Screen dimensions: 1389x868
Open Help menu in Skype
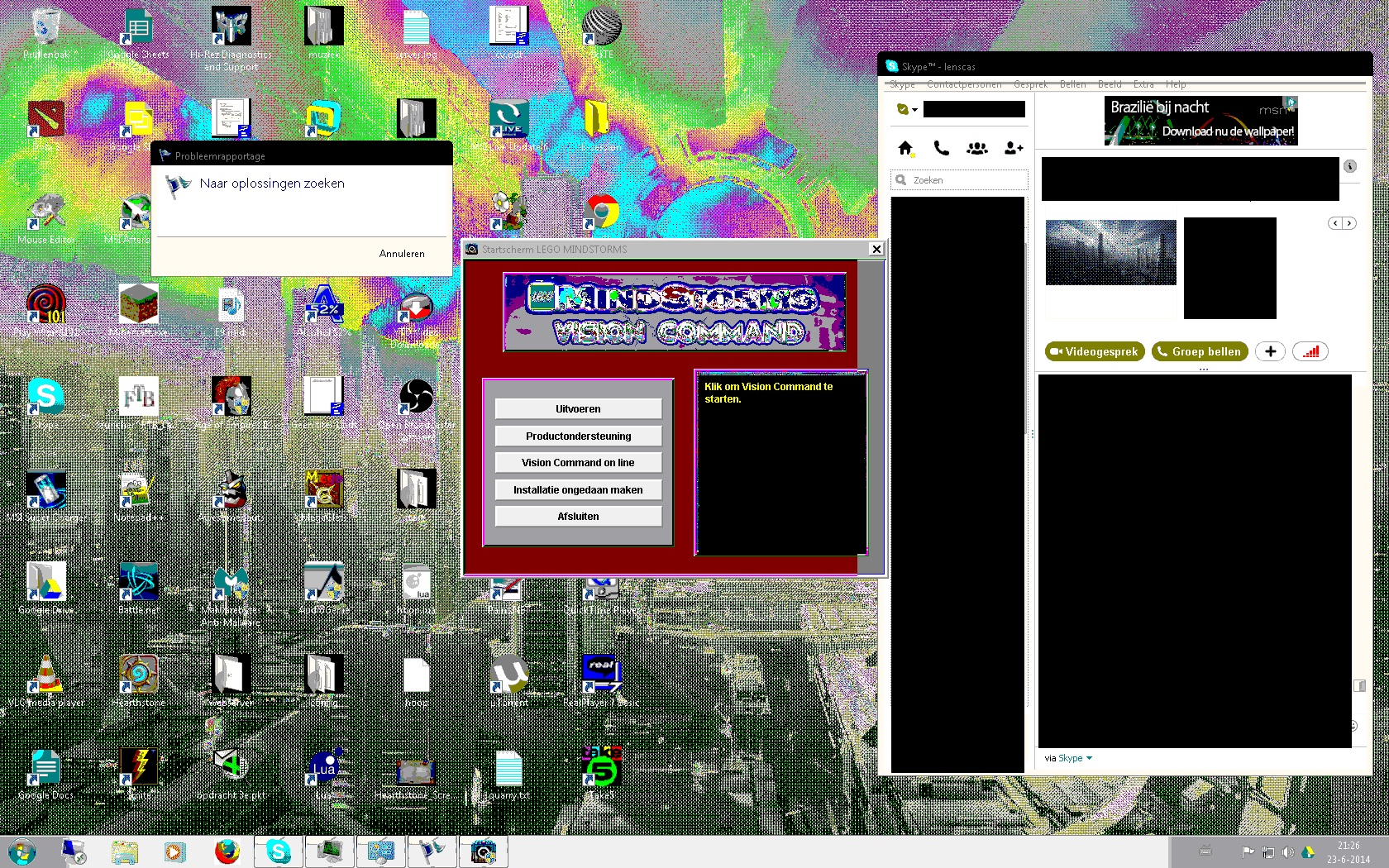[1176, 84]
